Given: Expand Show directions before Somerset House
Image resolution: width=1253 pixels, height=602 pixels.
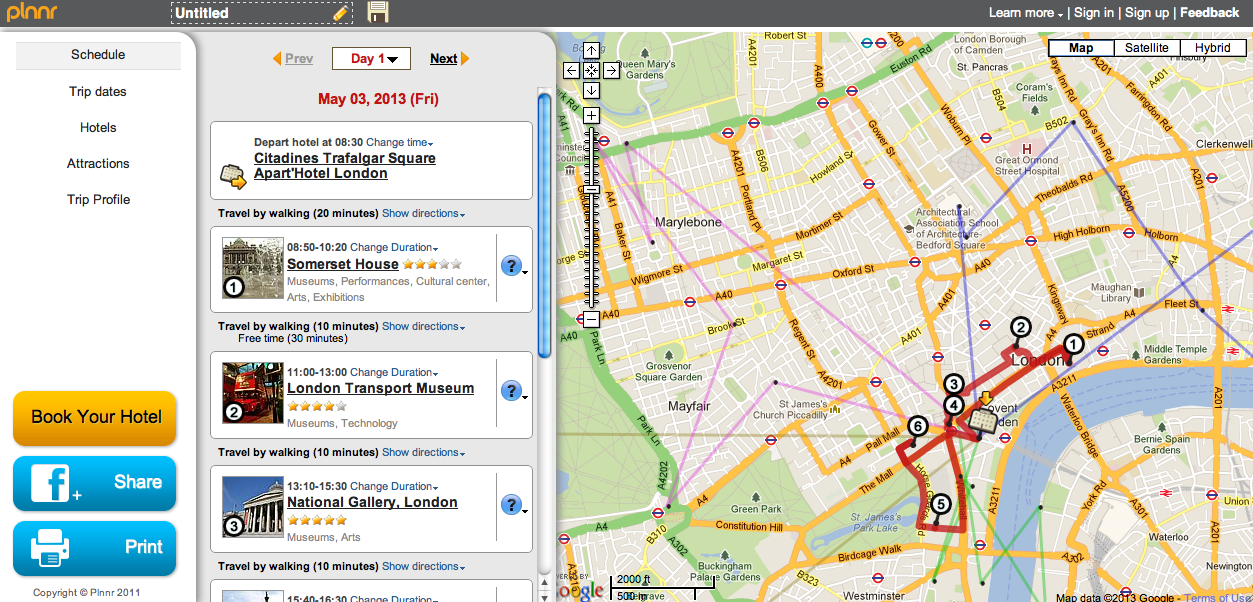Looking at the screenshot, I should [x=424, y=213].
